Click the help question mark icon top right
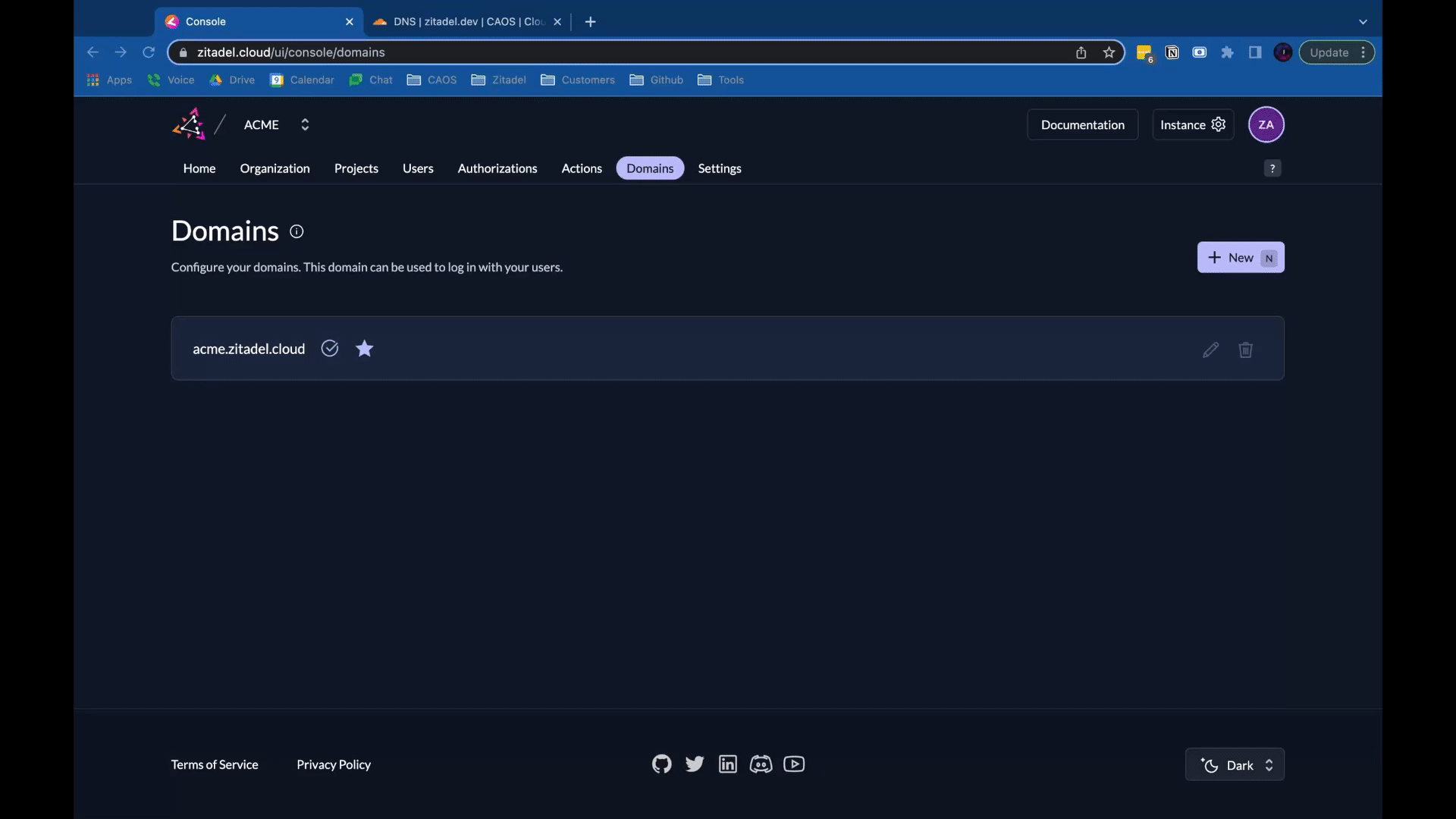This screenshot has width=1456, height=819. click(x=1273, y=168)
